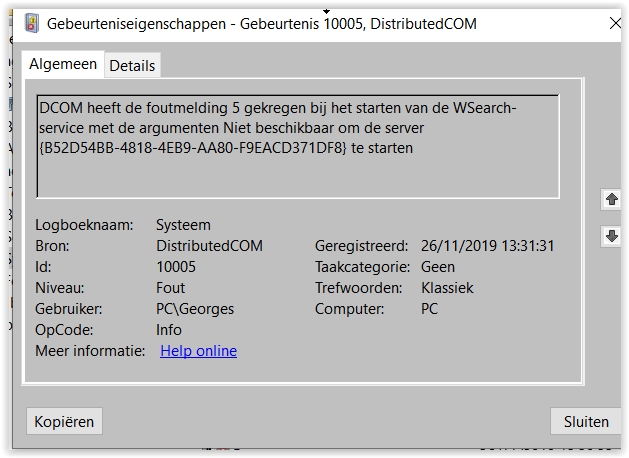The image size is (629, 458).
Task: Select the Id value 10005
Action: [x=176, y=267]
